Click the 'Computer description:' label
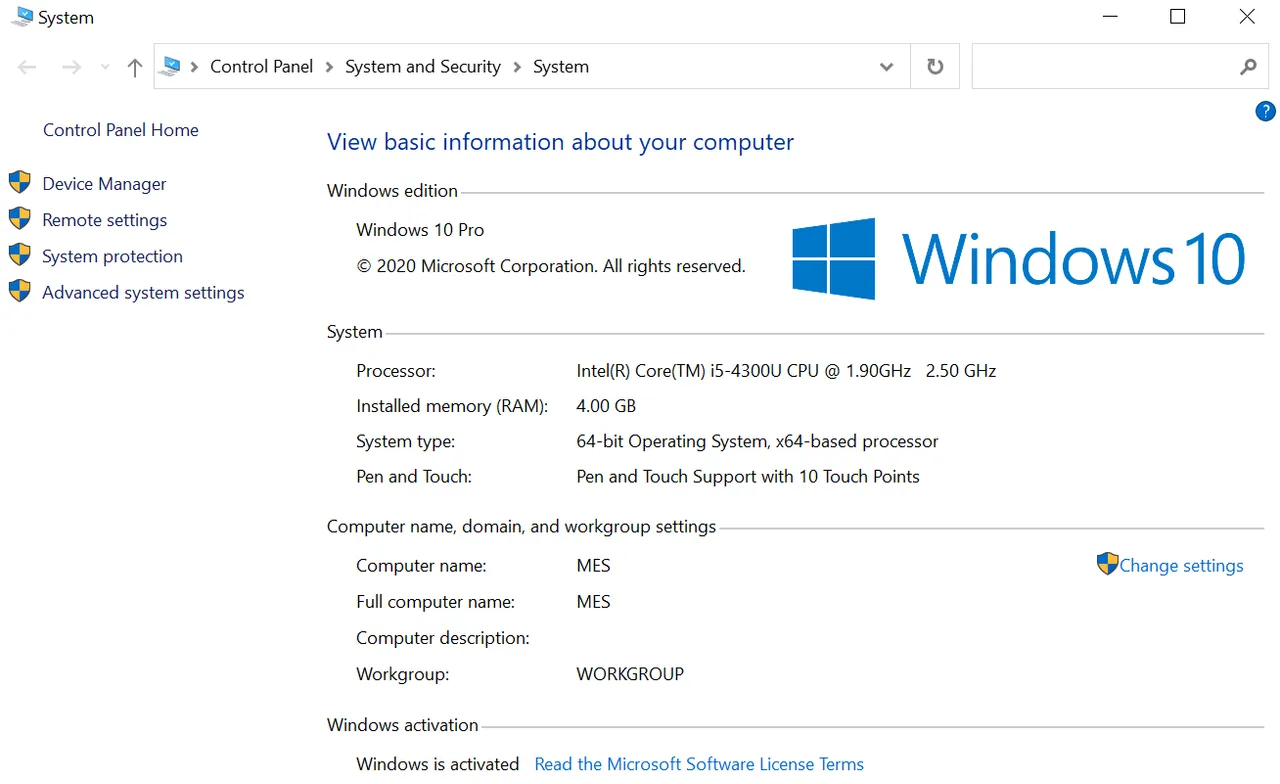Viewport: 1280px width, 784px height. coord(443,638)
